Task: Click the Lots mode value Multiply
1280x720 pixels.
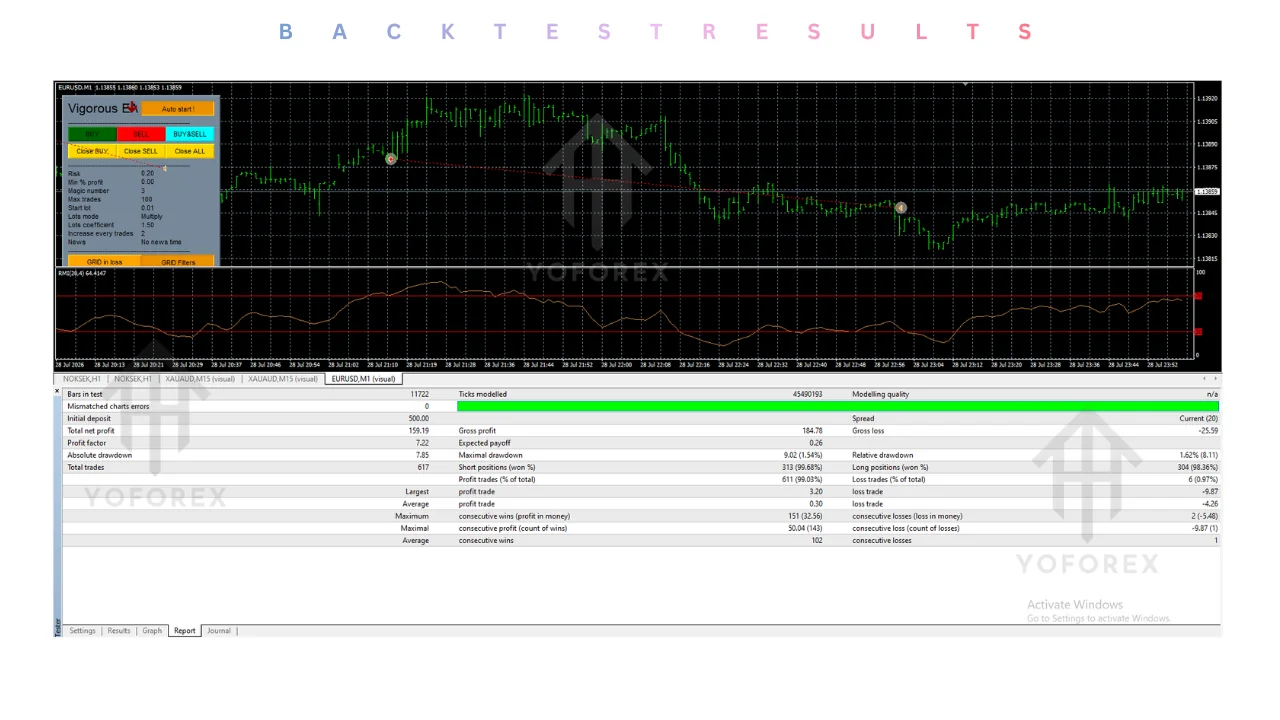Action: 152,216
